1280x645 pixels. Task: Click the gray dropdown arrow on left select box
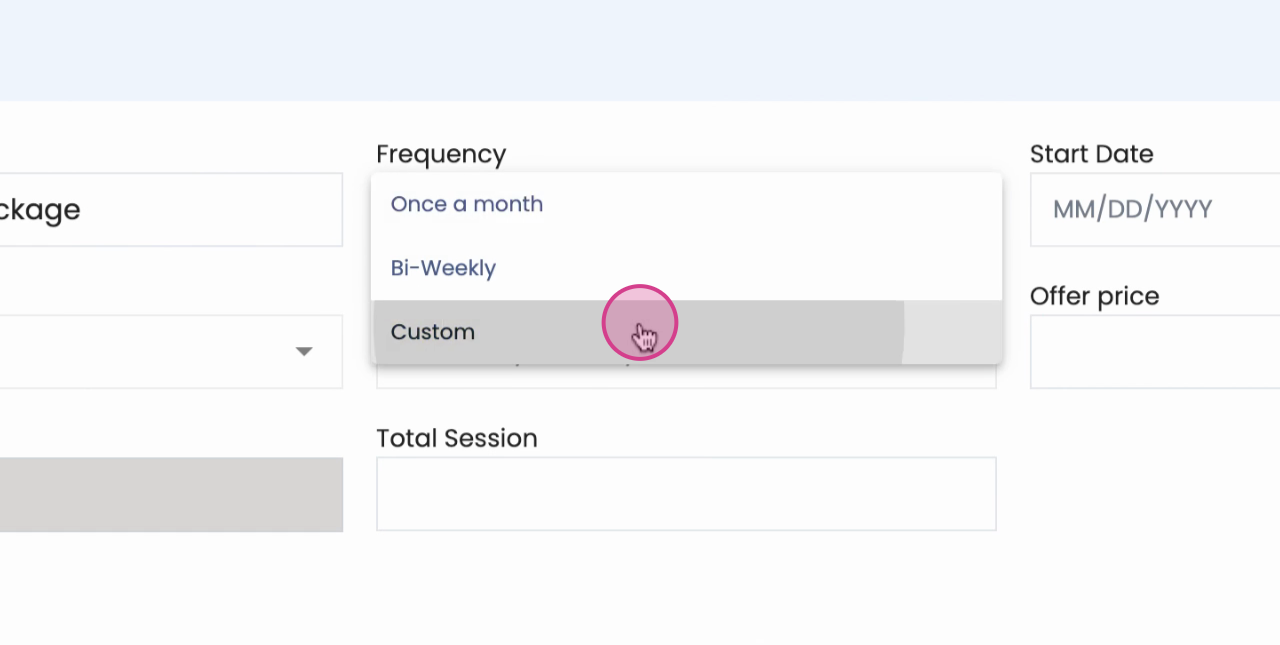tap(304, 352)
